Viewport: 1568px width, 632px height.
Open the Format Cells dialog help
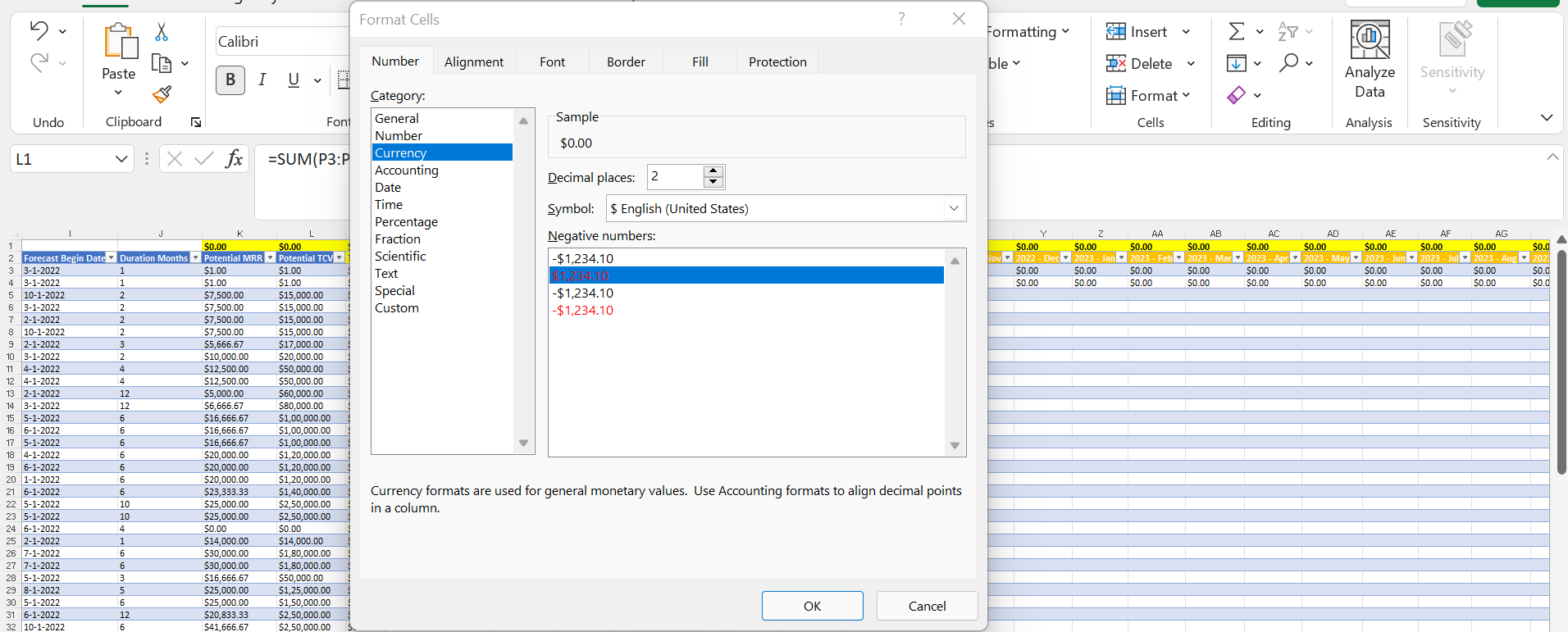pyautogui.click(x=901, y=19)
